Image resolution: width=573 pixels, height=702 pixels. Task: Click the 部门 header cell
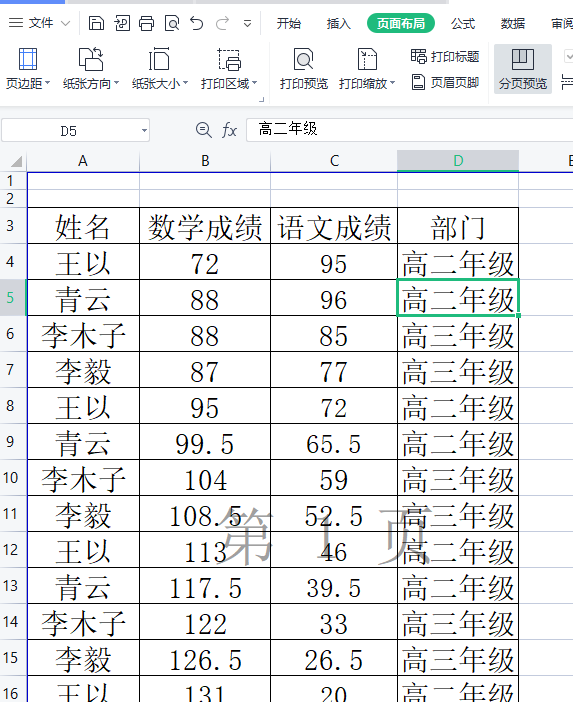(x=458, y=226)
